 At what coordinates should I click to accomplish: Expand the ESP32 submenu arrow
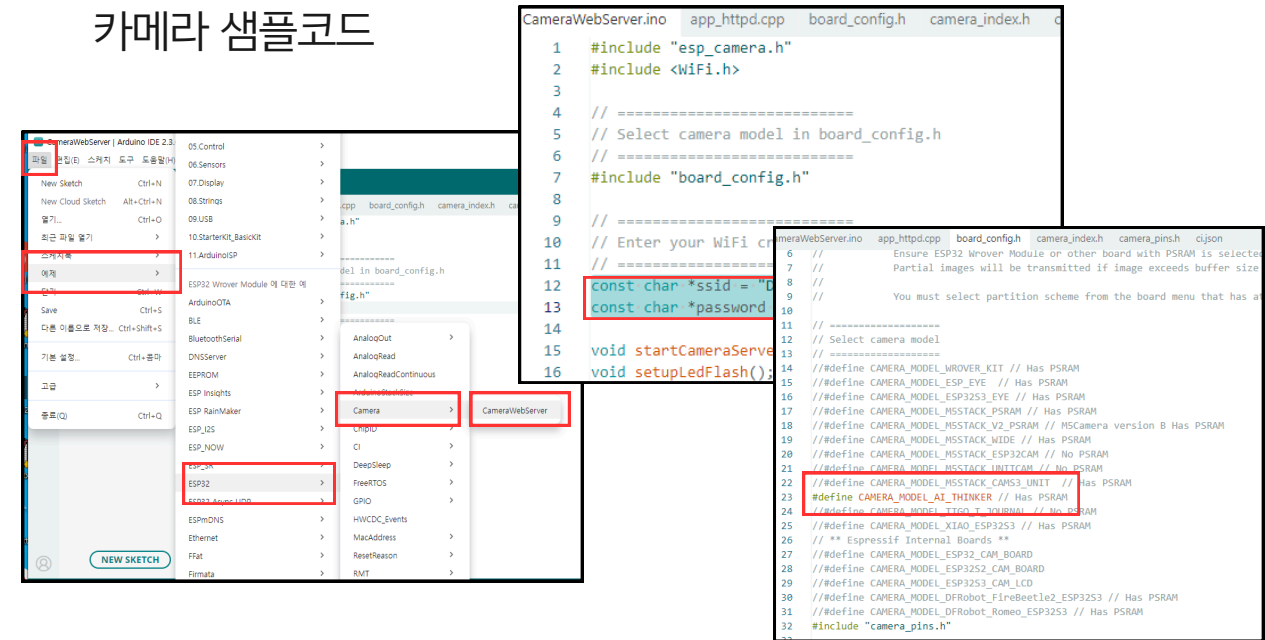pyautogui.click(x=322, y=484)
